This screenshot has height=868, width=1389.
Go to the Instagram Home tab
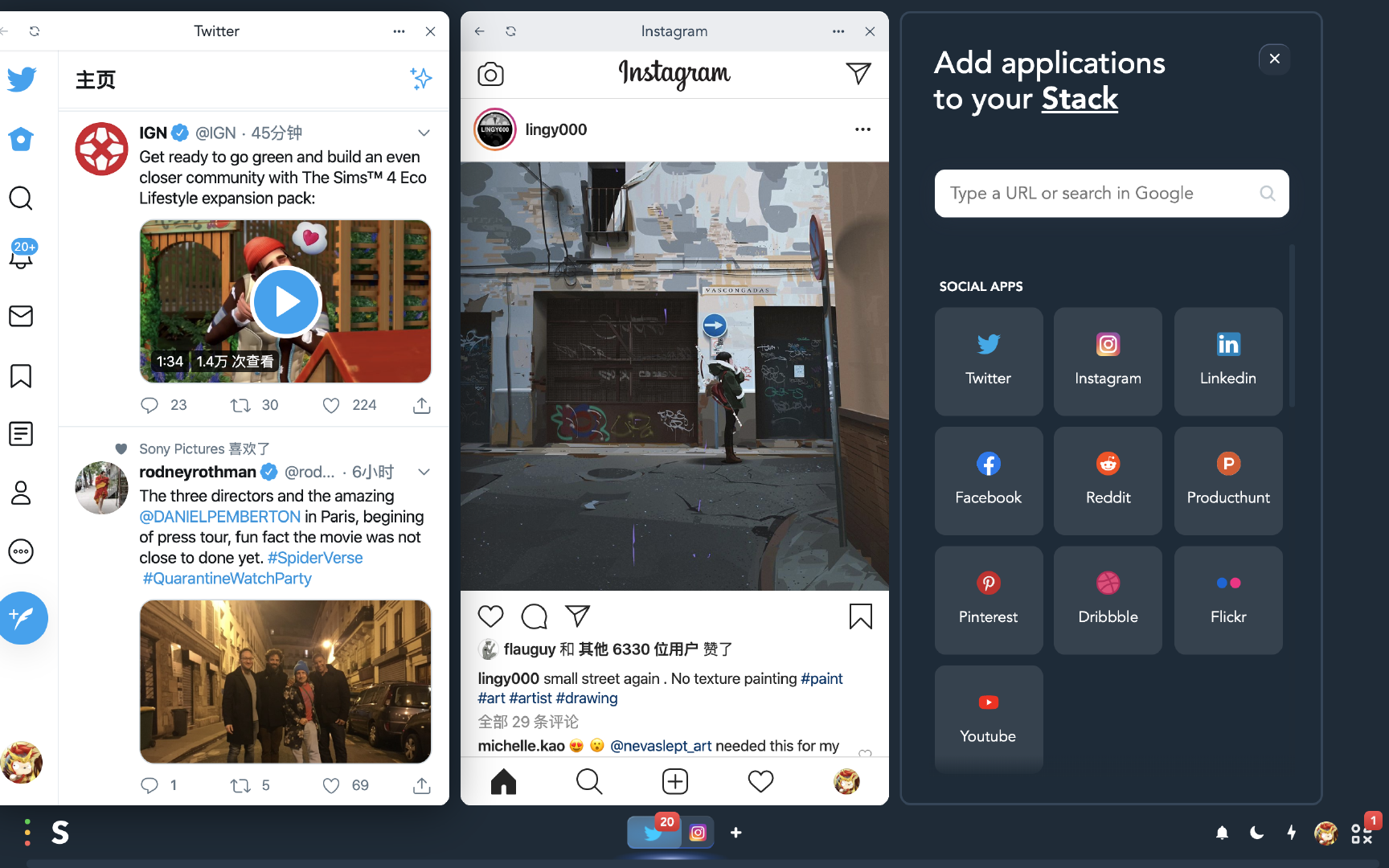[x=503, y=781]
